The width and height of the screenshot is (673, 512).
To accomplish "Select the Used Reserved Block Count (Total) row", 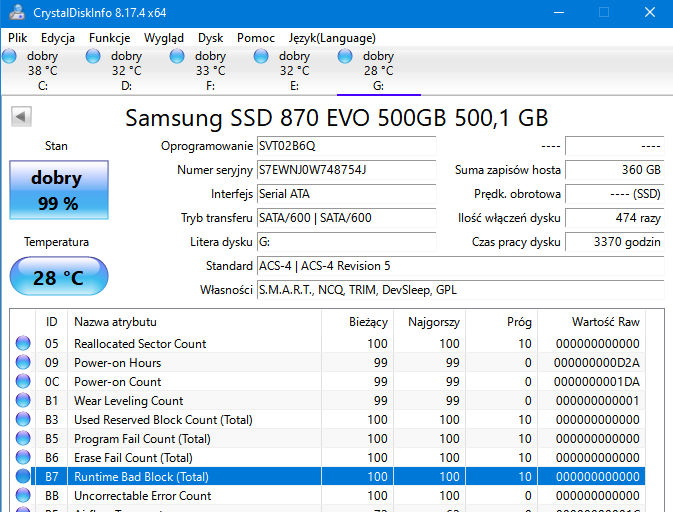I will point(328,420).
